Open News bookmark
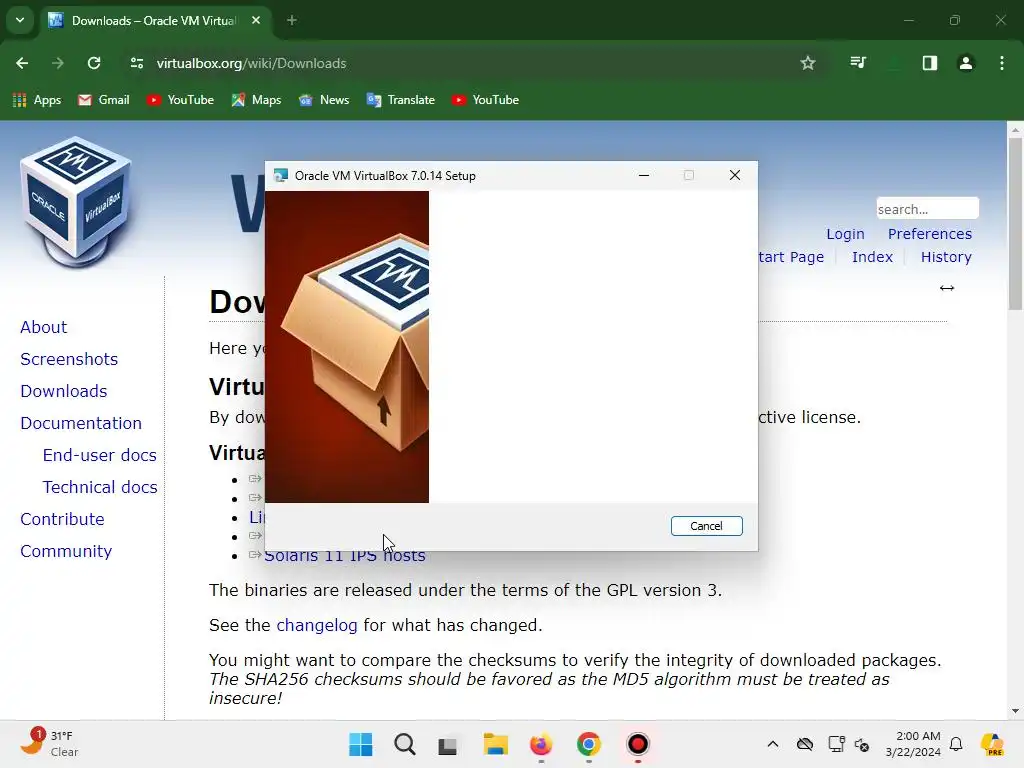 point(324,100)
